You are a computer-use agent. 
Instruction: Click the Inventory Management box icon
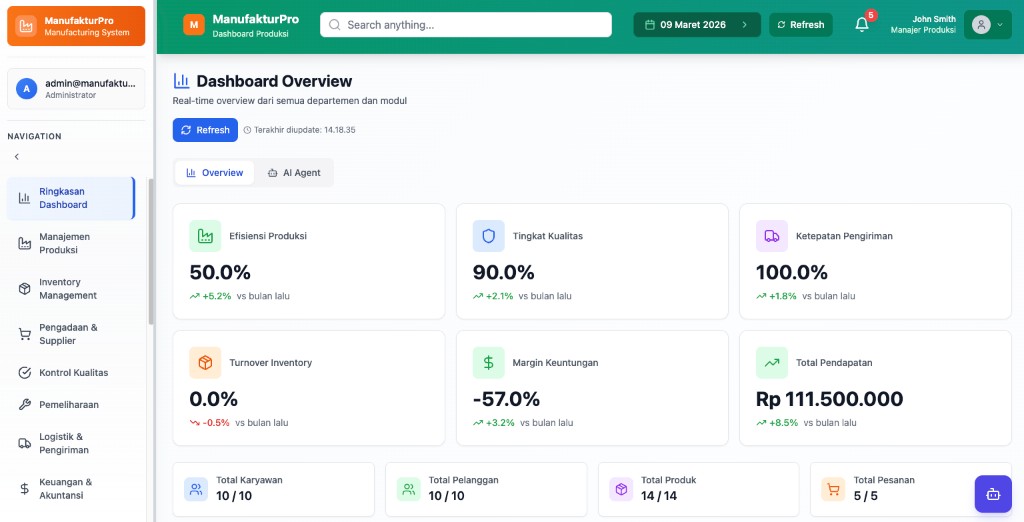(25, 289)
